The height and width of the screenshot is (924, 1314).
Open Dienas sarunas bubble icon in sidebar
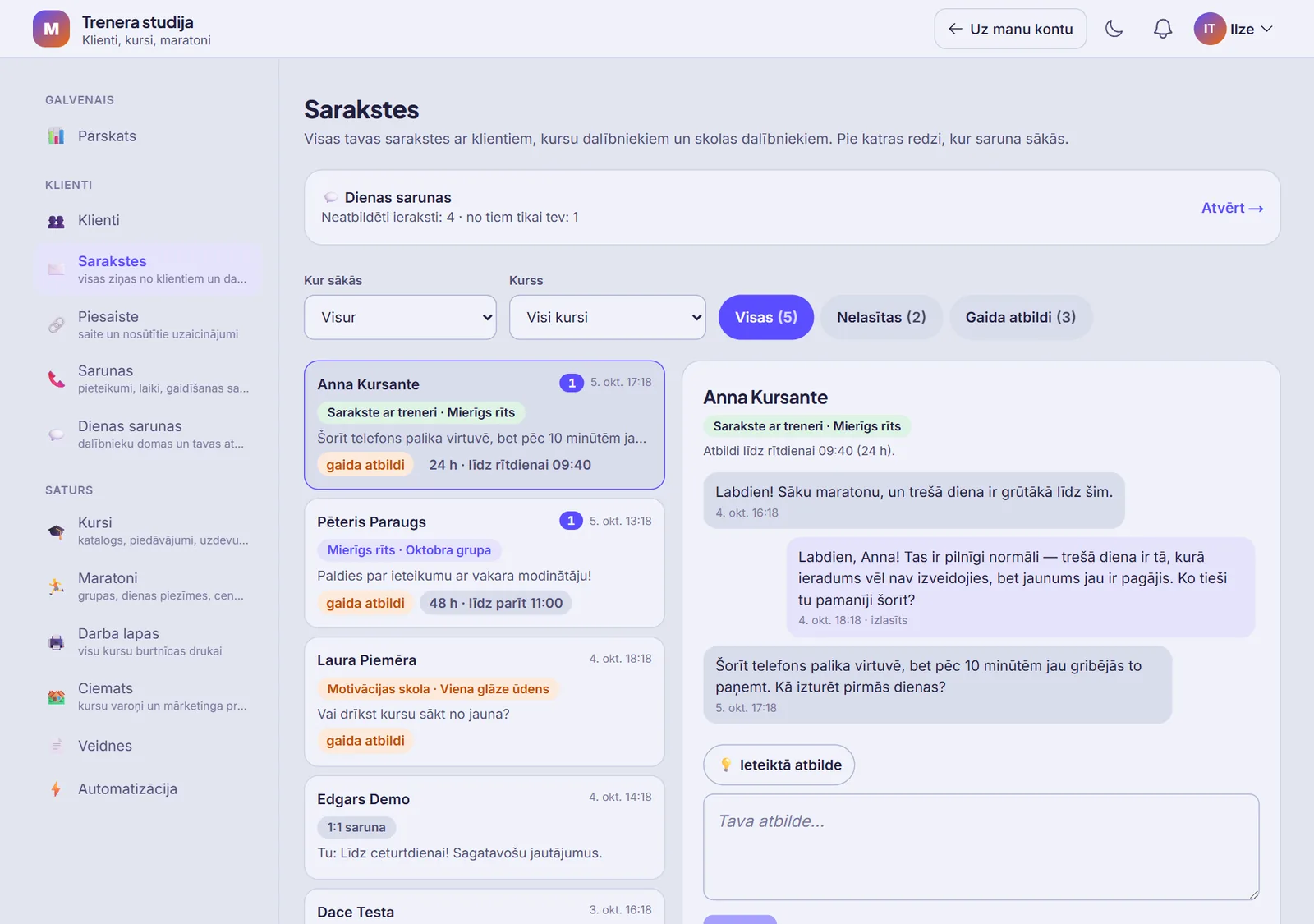tap(56, 434)
